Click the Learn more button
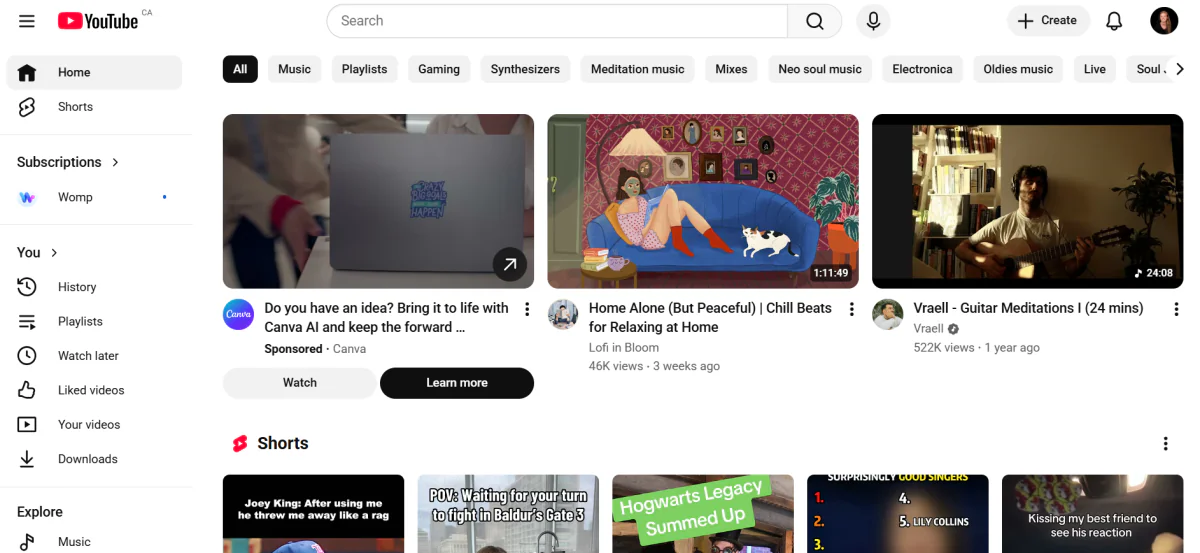This screenshot has height=553, width=1200. click(x=457, y=383)
